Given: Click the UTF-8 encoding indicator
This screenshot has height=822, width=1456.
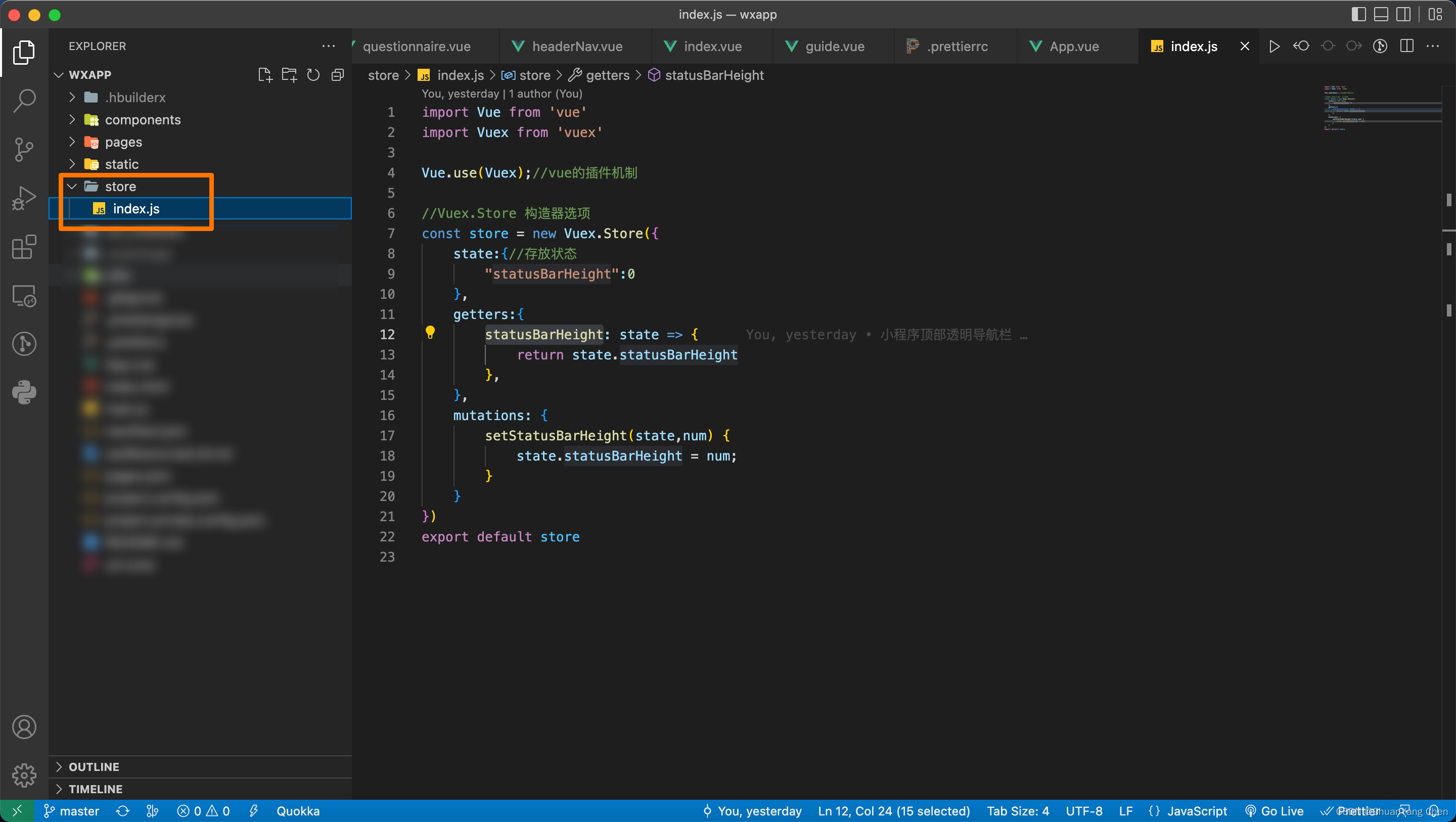Looking at the screenshot, I should 1083,811.
